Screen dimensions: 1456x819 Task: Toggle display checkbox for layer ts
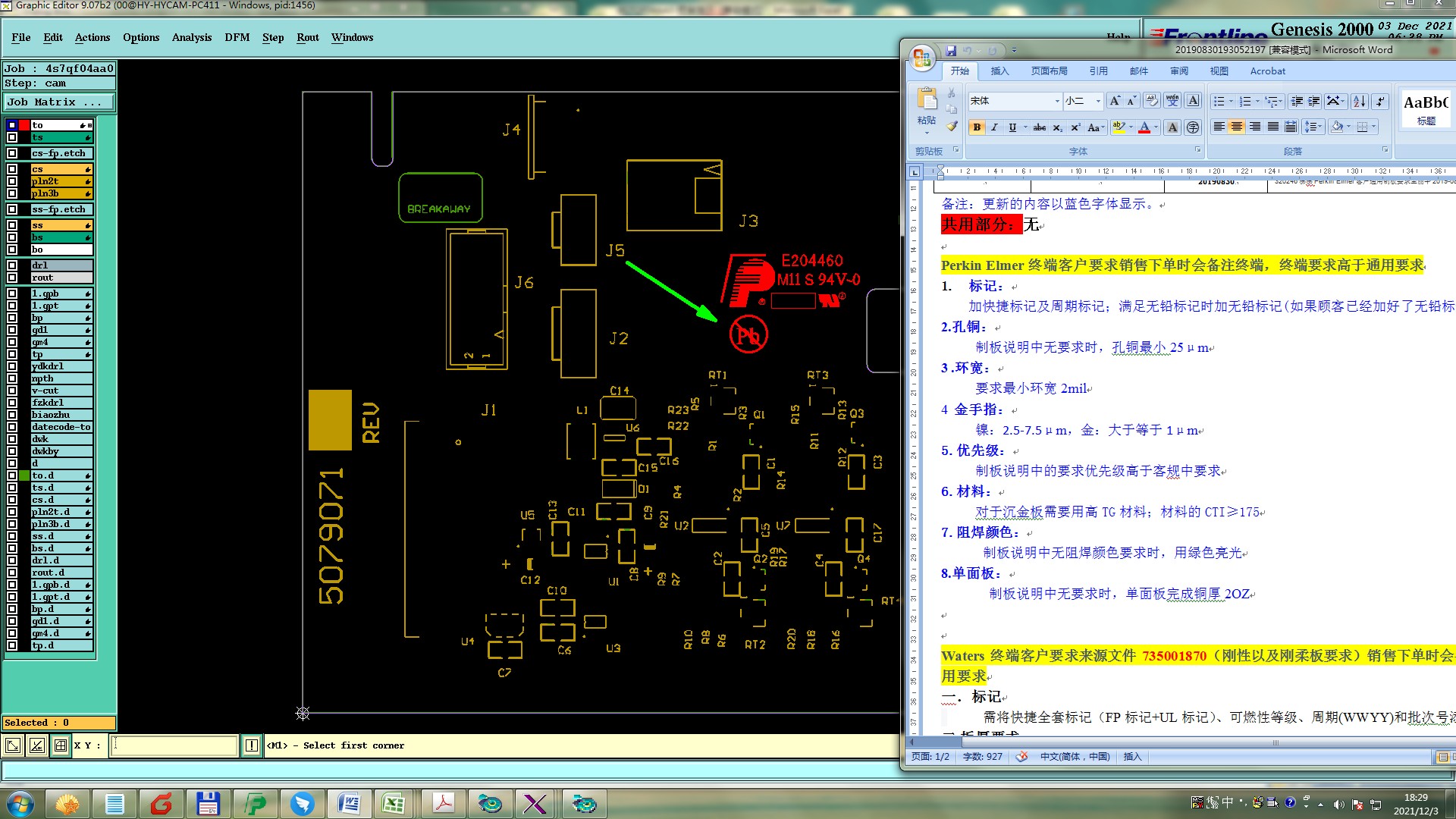[12, 137]
